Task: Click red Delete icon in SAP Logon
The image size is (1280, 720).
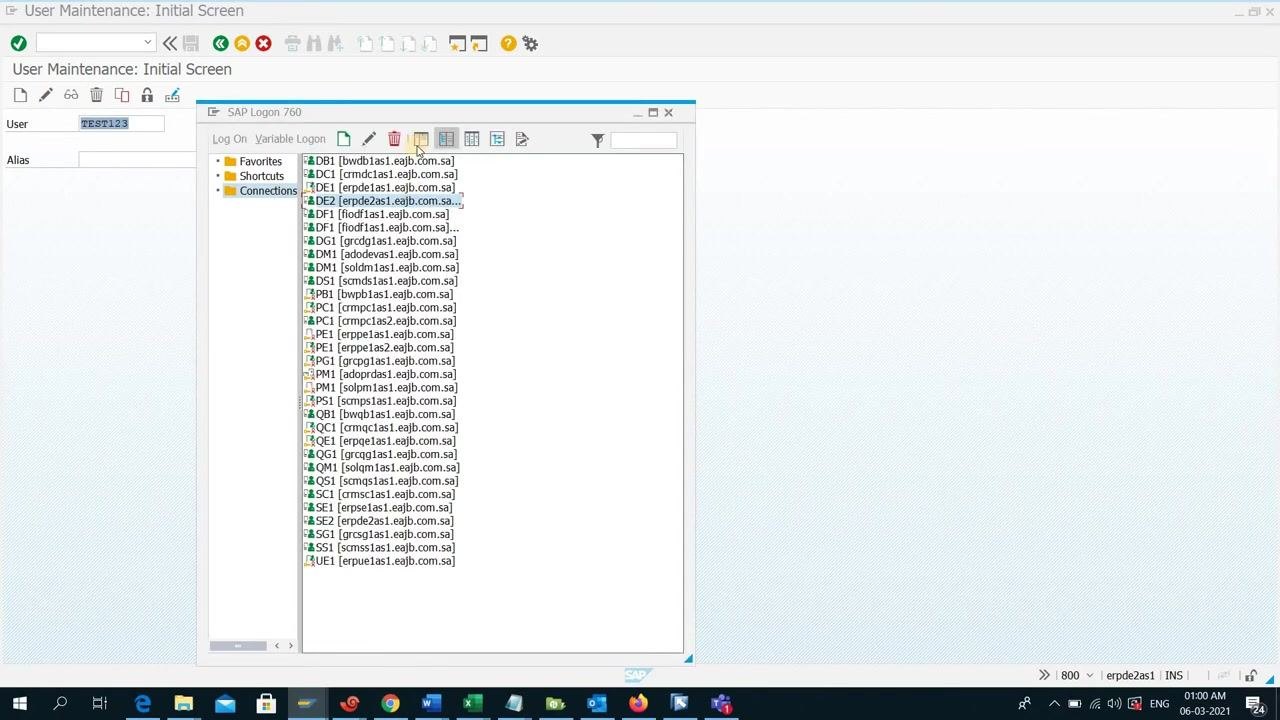Action: click(x=394, y=139)
